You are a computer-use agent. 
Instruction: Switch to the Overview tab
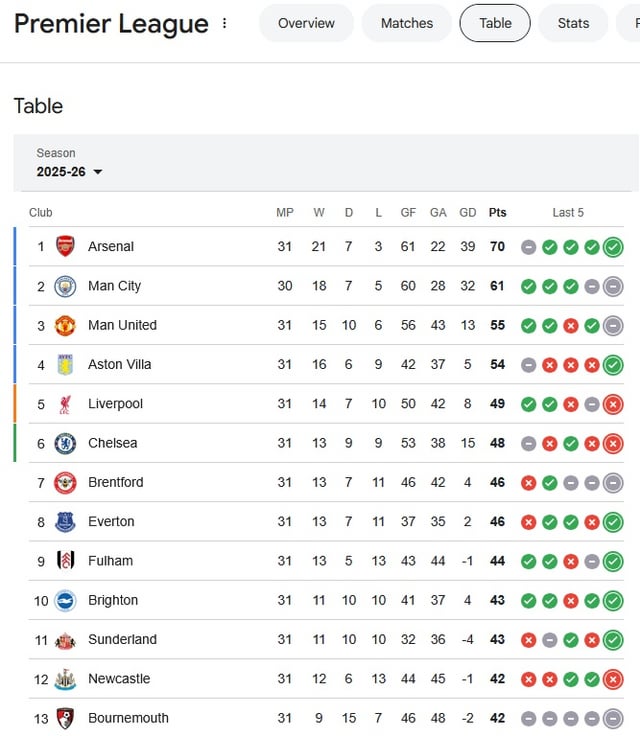[x=306, y=23]
